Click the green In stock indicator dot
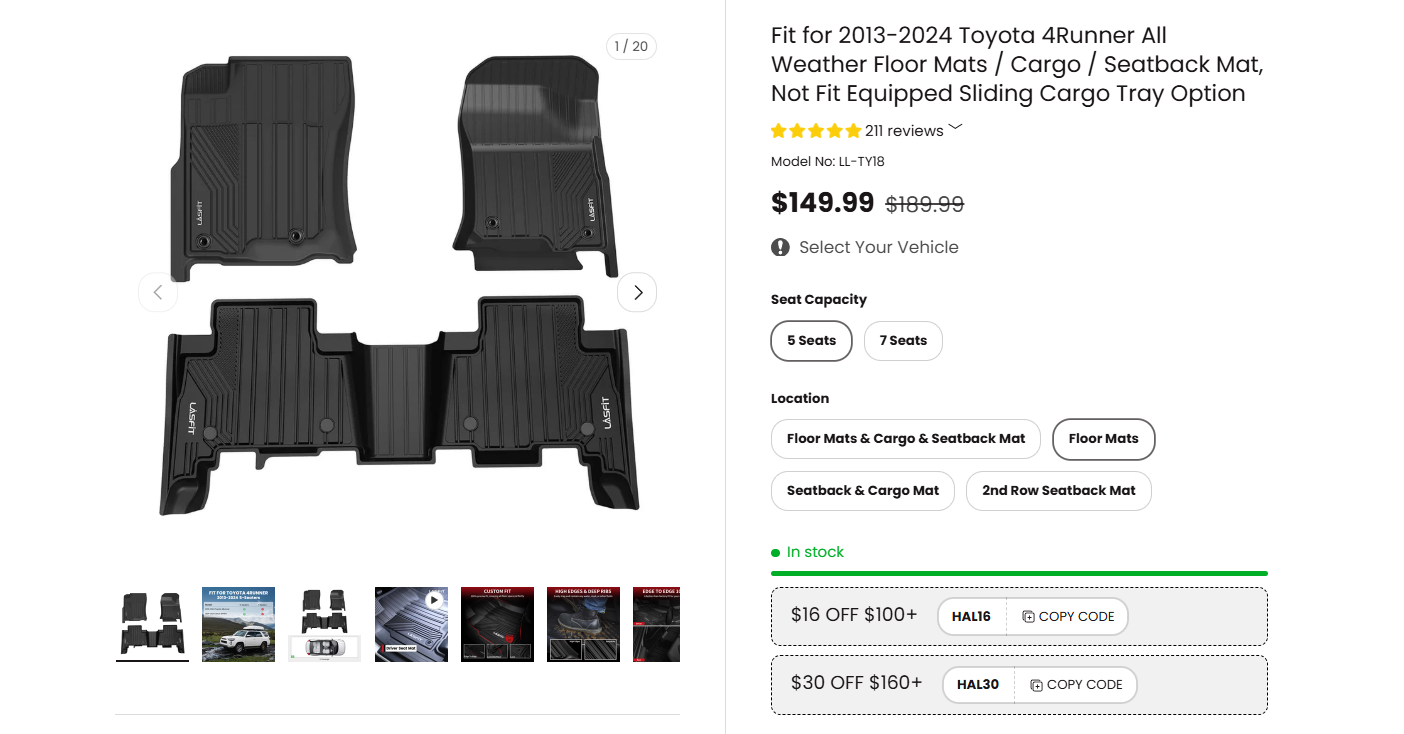 [x=775, y=551]
